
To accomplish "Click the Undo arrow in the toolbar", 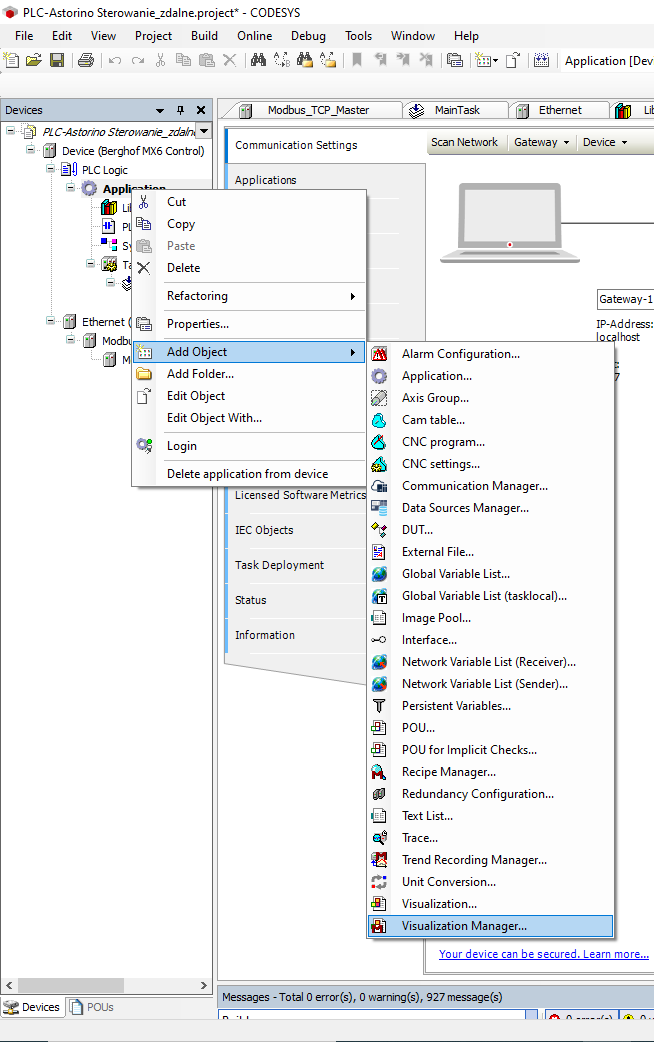I will pos(115,60).
